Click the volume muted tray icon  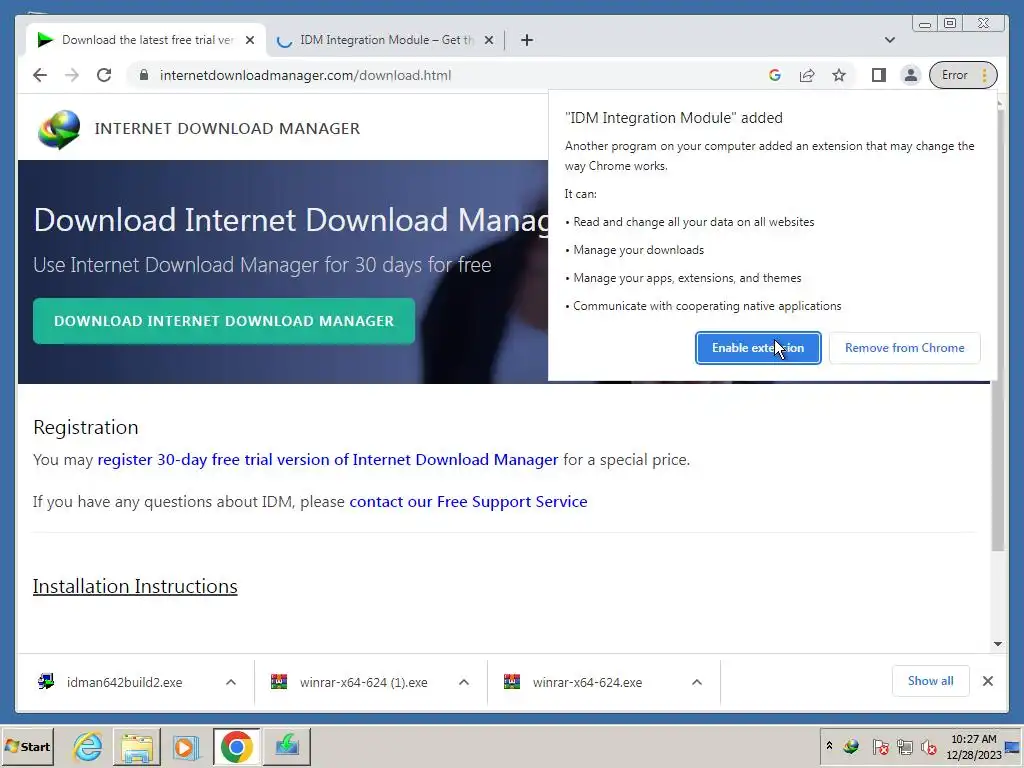929,746
